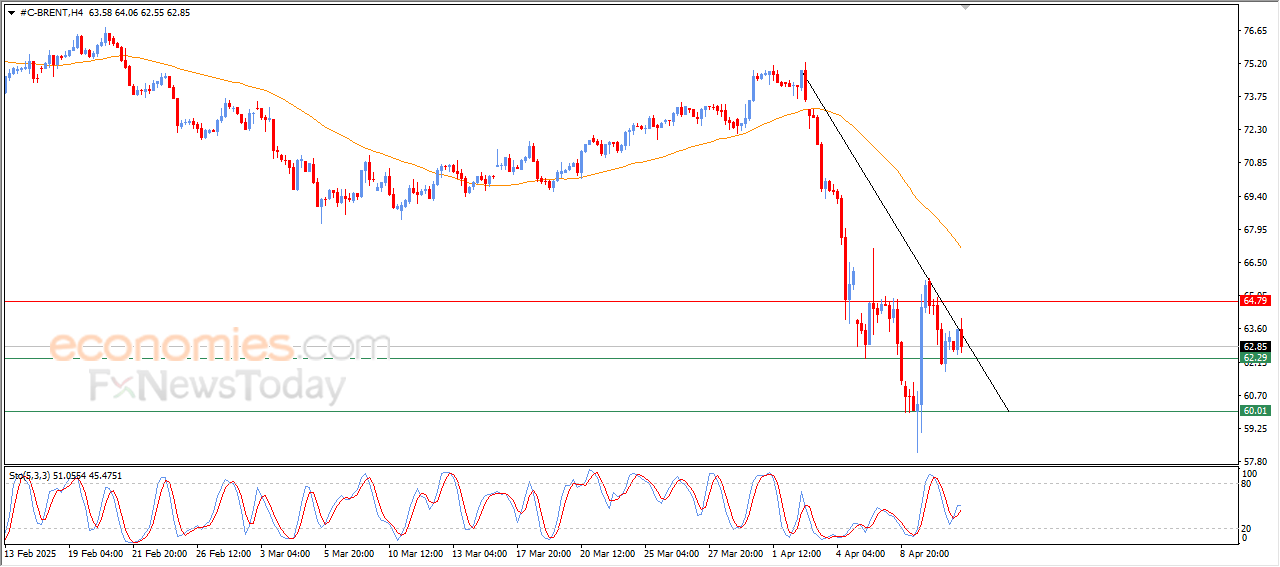Click the gray chart shift triangle marker
Viewport: 1280px width, 567px height.
click(x=965, y=6)
